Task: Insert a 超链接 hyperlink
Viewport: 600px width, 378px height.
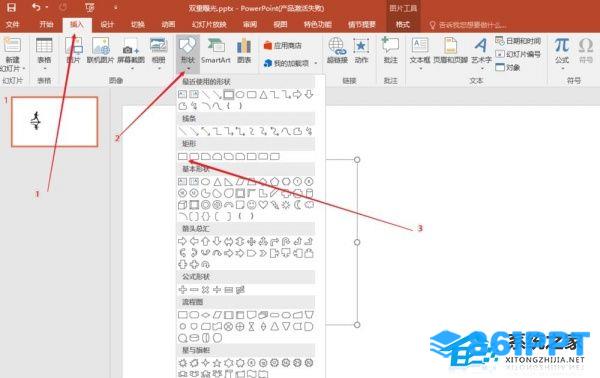Action: 337,51
